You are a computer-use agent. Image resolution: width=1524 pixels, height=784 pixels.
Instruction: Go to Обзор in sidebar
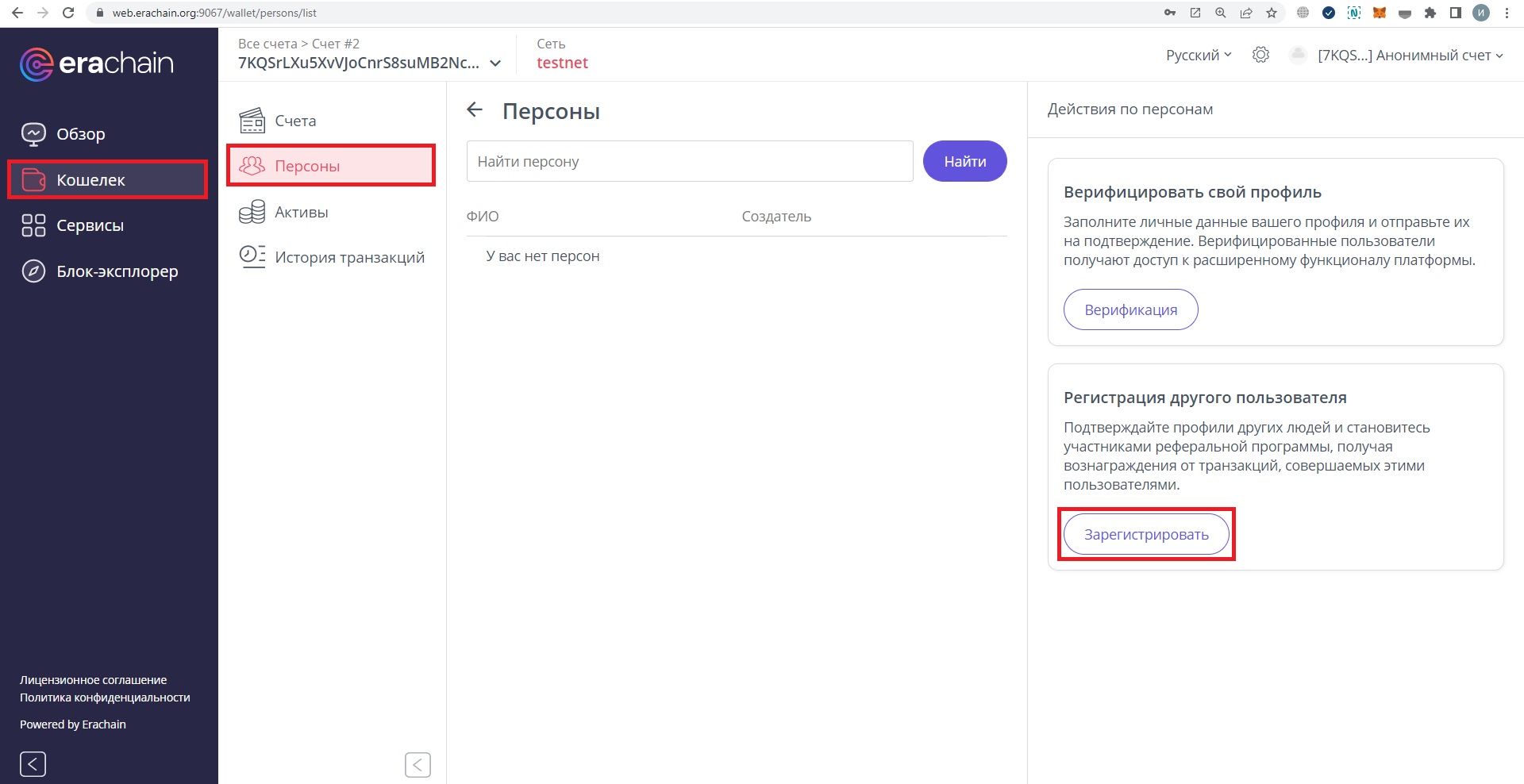coord(80,134)
